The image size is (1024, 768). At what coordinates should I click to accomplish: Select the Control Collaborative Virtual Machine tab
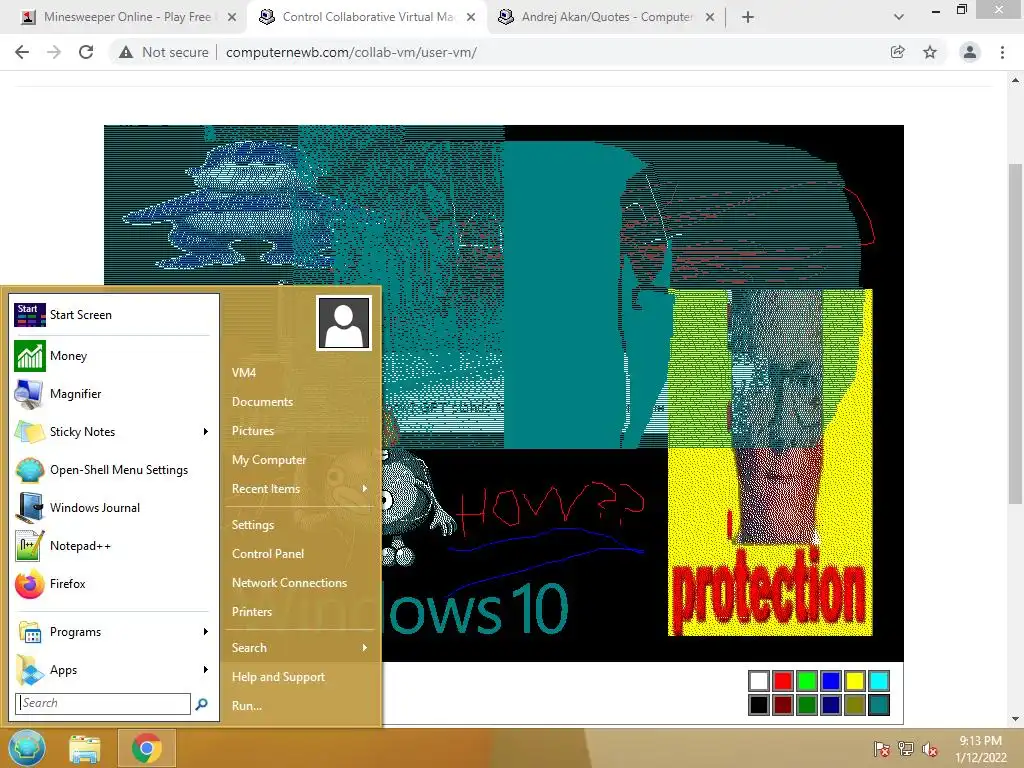click(x=367, y=17)
